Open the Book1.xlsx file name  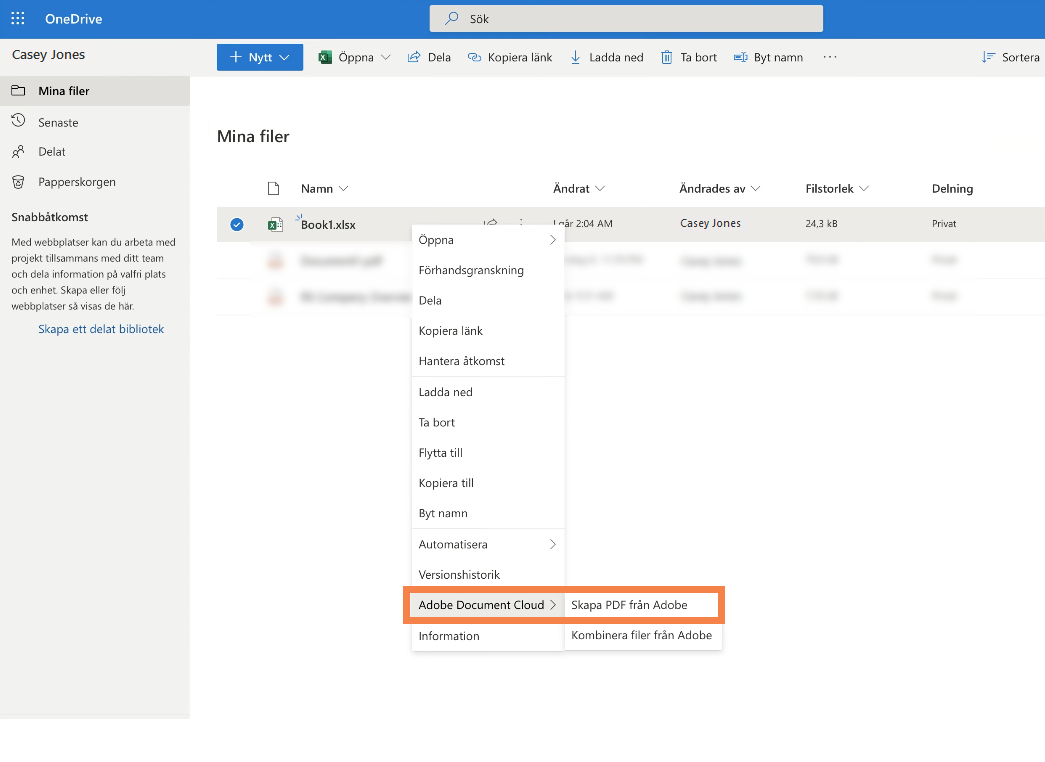(328, 225)
